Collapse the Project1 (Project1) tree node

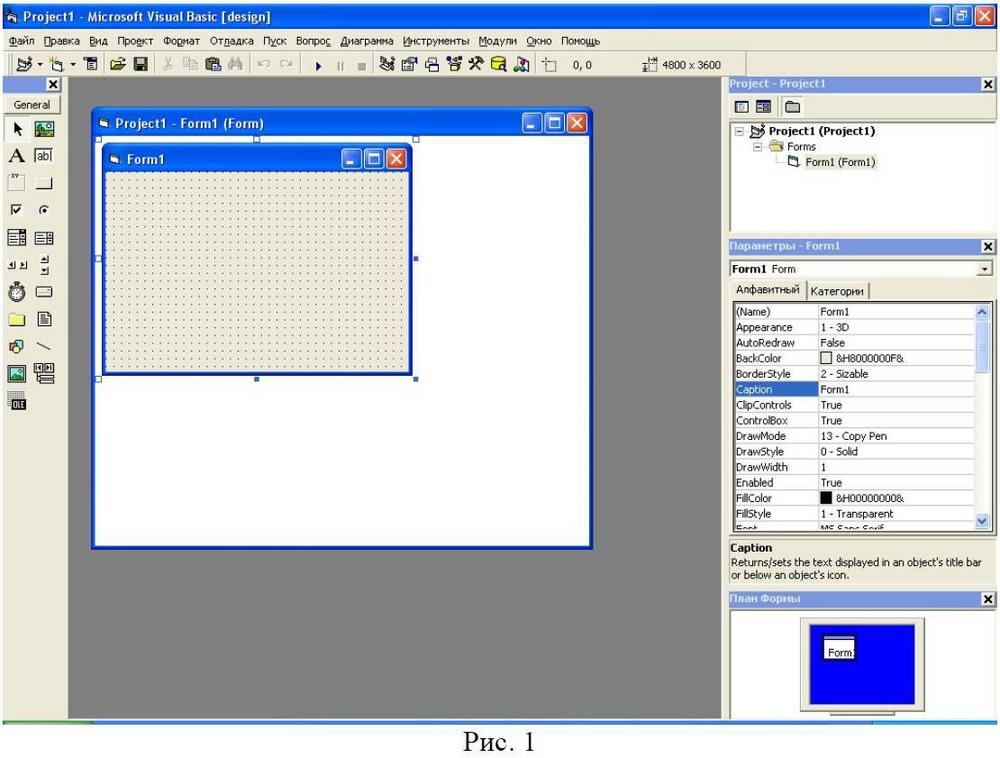[739, 131]
